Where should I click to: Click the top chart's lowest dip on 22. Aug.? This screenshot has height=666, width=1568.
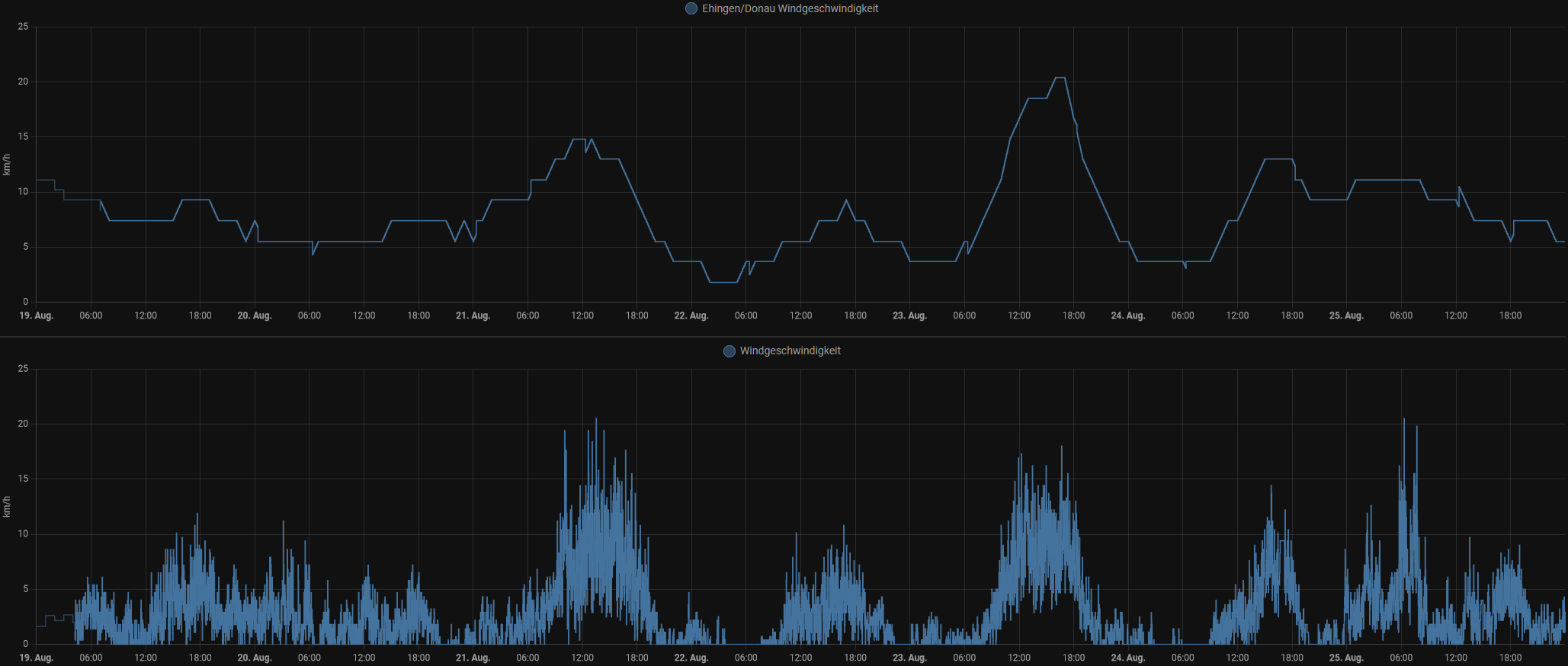click(x=723, y=282)
